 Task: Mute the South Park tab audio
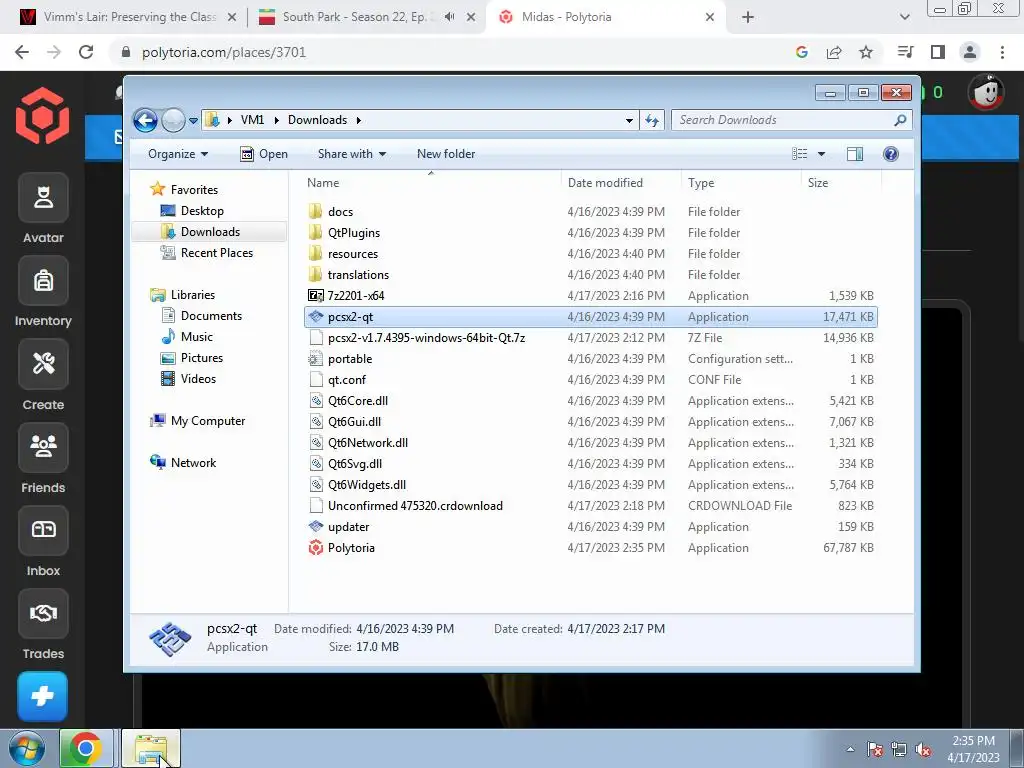[449, 17]
